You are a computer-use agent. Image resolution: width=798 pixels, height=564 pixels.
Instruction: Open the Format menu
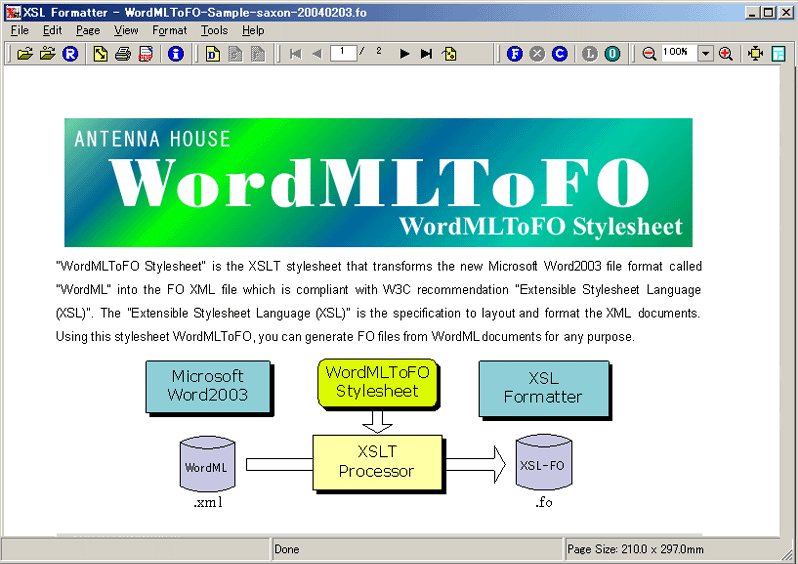coord(169,31)
